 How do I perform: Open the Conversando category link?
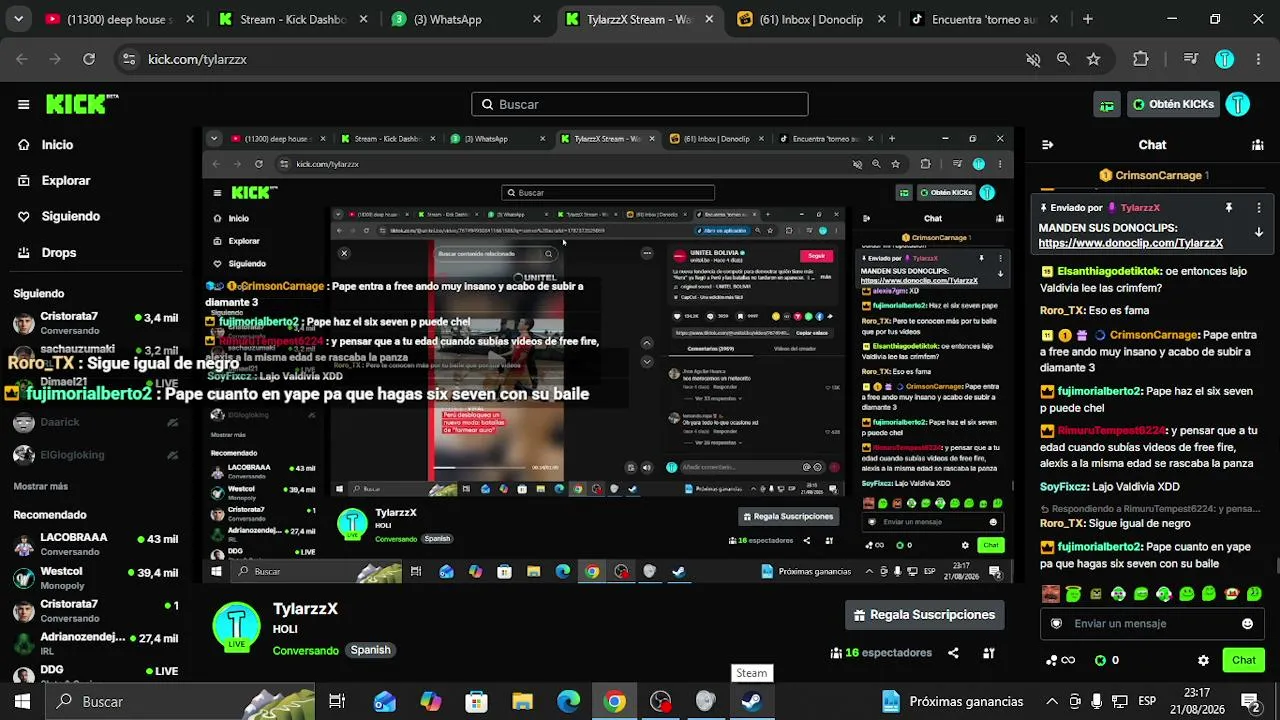click(x=306, y=650)
